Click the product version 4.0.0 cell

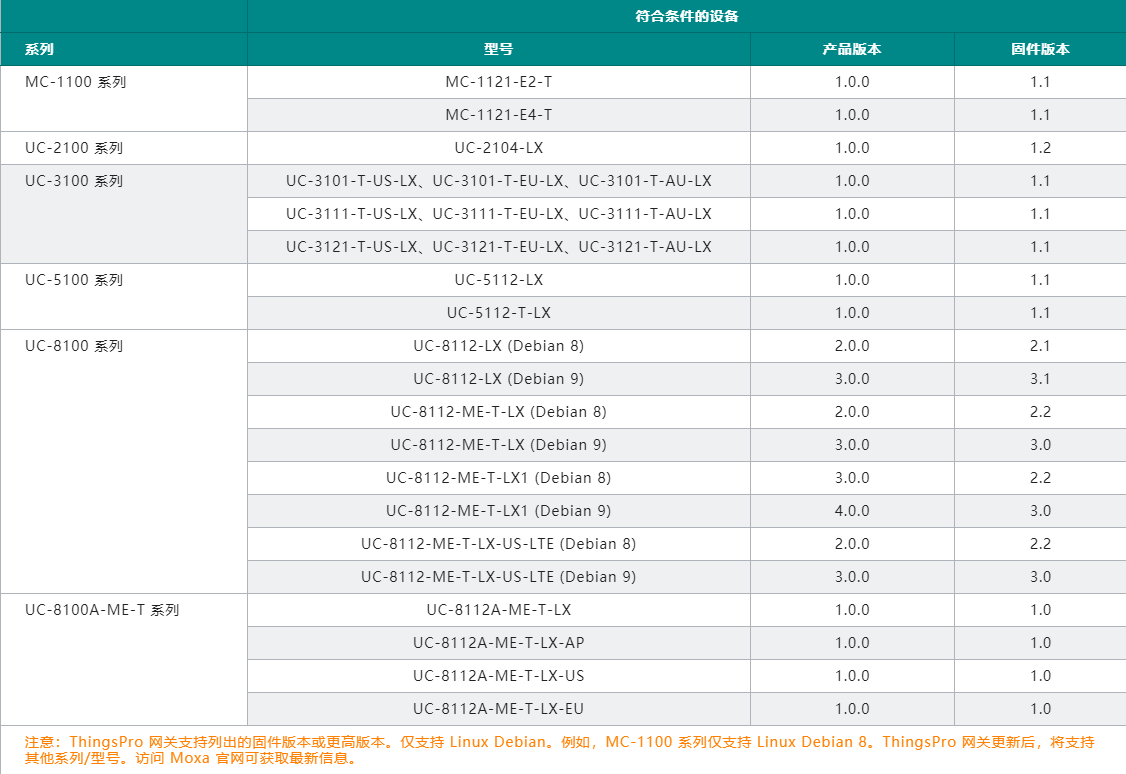(851, 511)
